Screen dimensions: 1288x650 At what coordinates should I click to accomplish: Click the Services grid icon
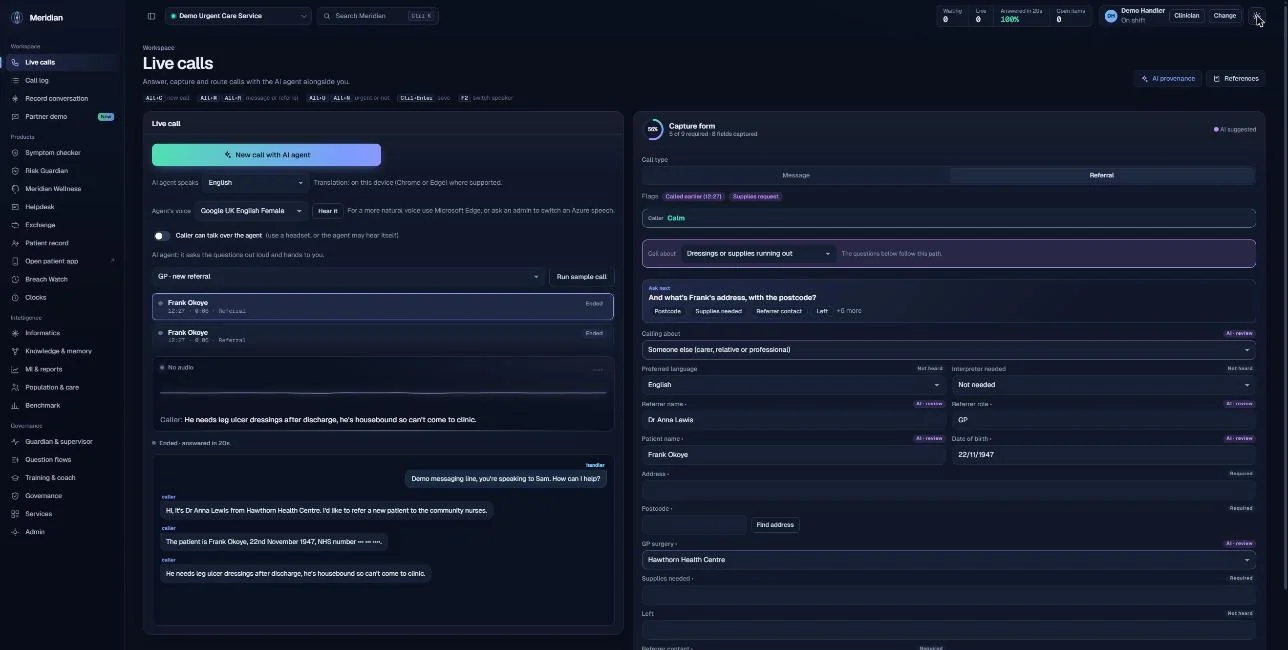click(x=16, y=513)
